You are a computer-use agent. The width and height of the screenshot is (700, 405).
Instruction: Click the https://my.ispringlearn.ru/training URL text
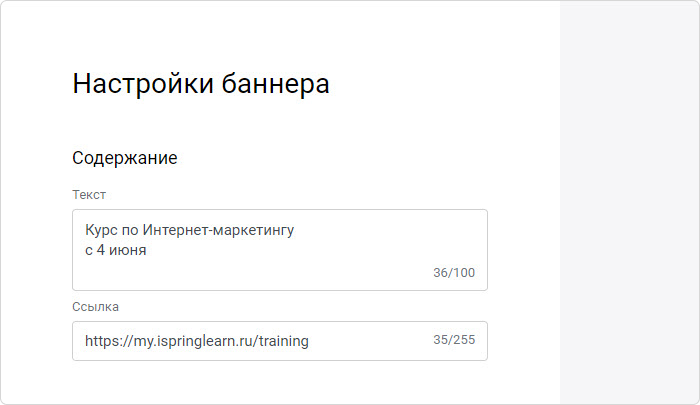196,341
